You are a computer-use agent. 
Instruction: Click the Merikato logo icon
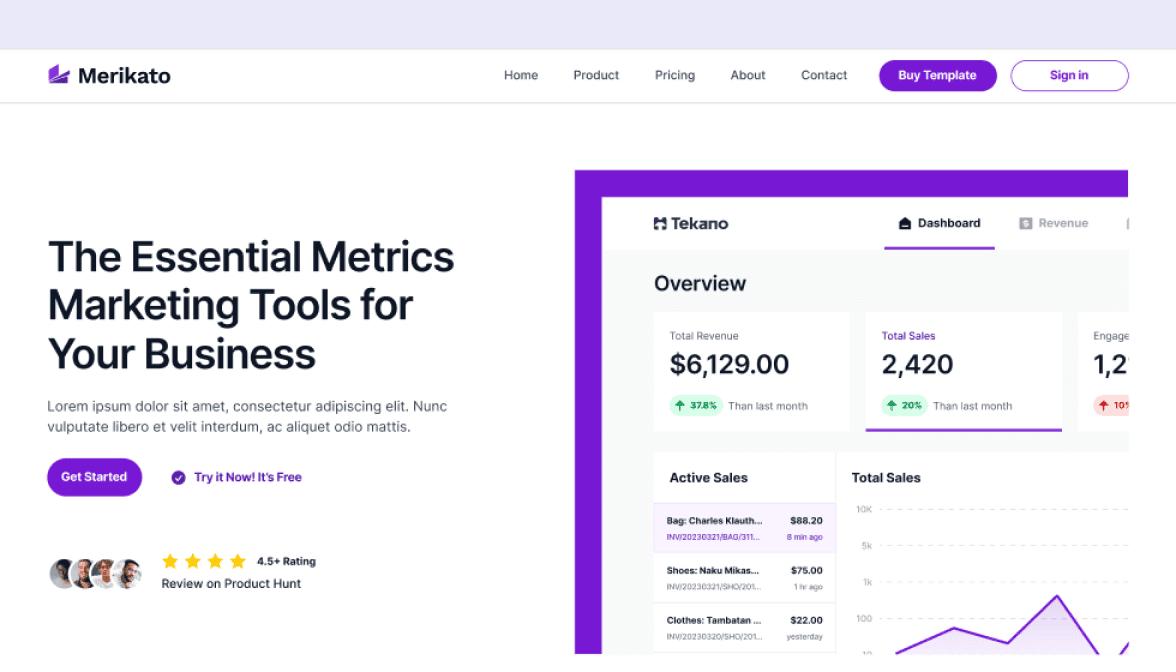[x=58, y=73]
